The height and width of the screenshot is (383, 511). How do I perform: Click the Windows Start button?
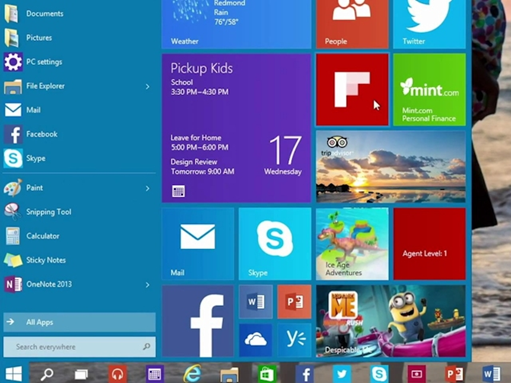pyautogui.click(x=14, y=373)
